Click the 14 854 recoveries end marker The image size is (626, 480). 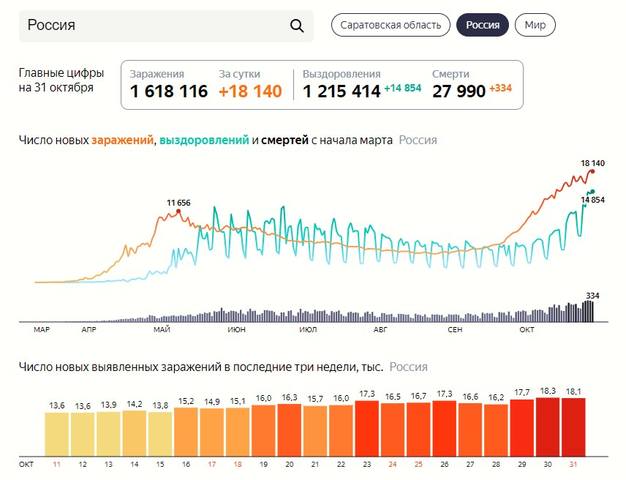click(x=592, y=191)
